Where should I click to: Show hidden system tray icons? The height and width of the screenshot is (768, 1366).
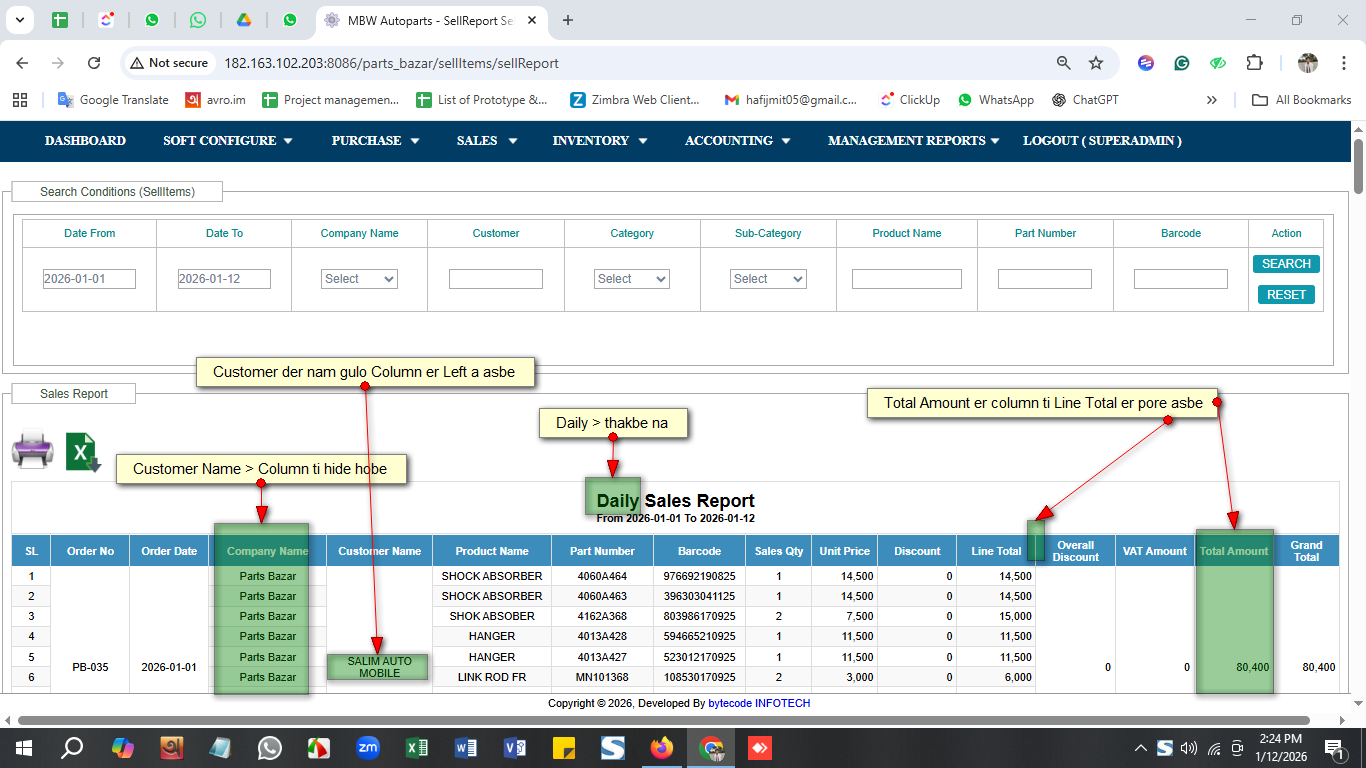1140,748
